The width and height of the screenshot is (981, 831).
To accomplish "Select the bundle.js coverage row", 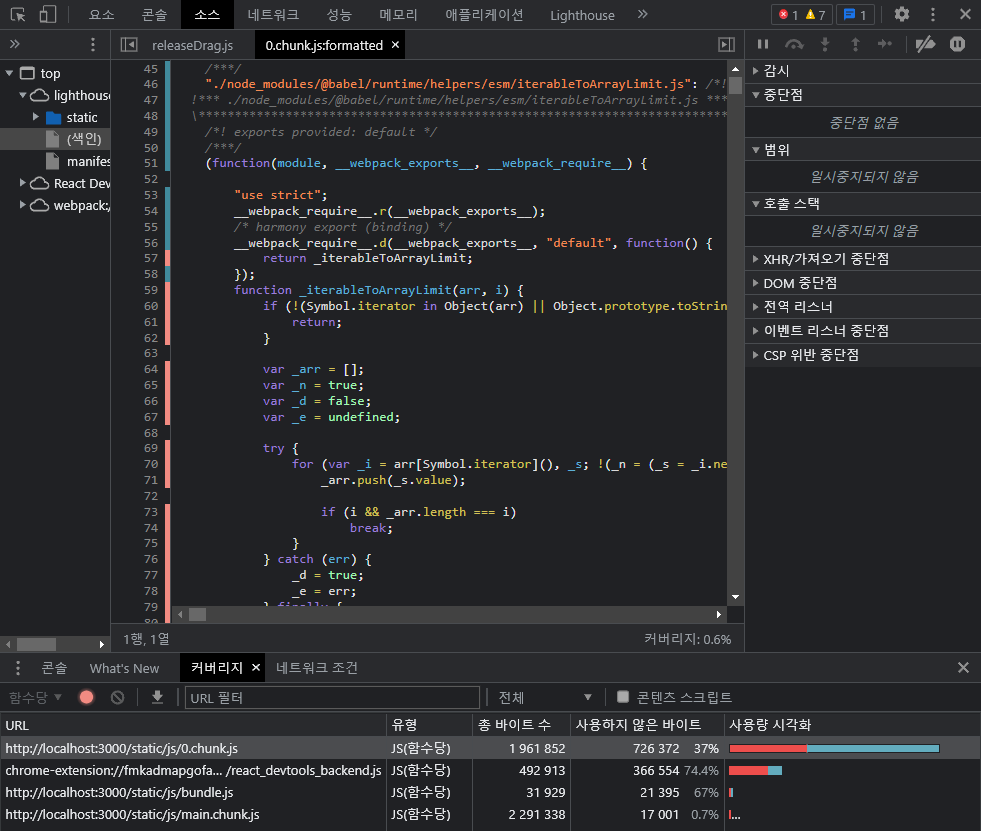I will pyautogui.click(x=490, y=792).
